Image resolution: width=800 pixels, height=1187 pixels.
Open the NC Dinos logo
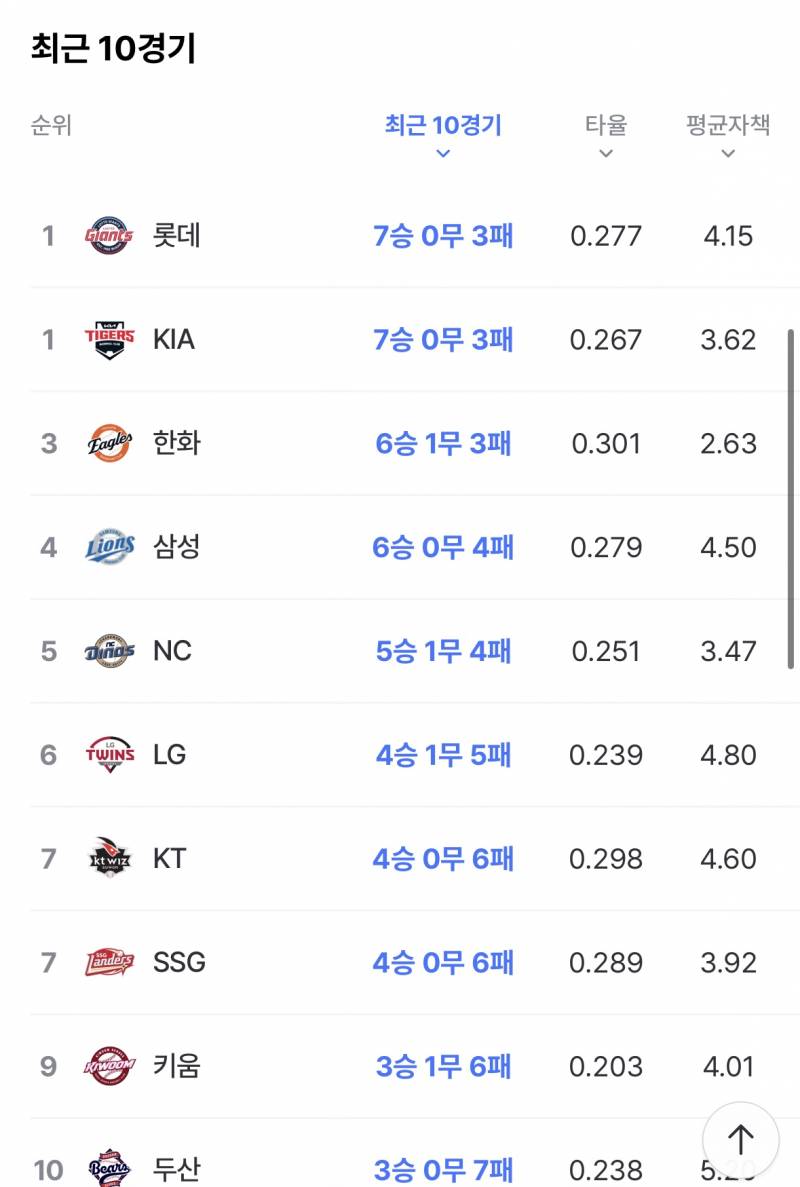tap(110, 650)
